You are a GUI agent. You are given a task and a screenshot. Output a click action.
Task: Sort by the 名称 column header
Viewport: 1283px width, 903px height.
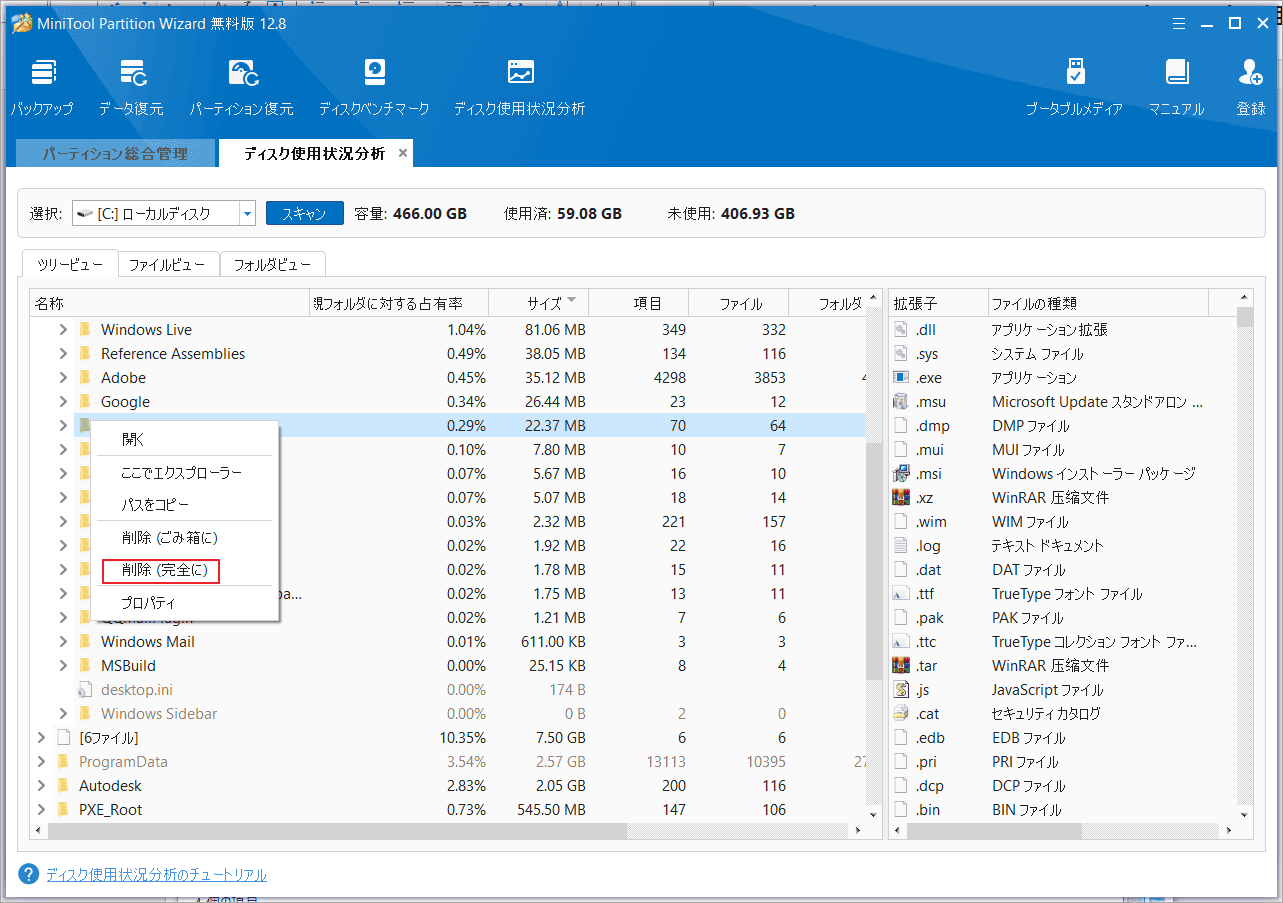point(170,303)
